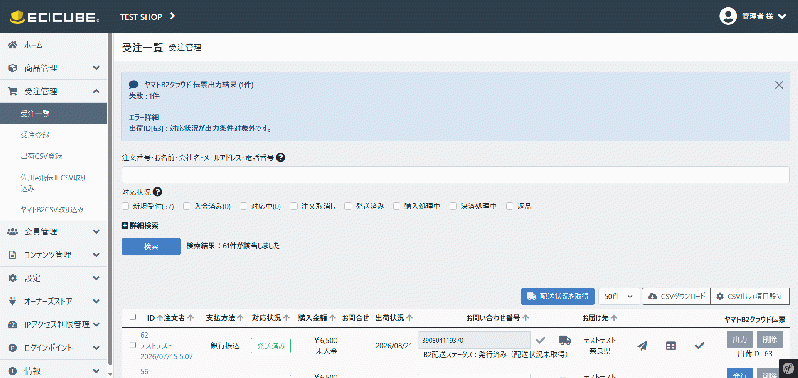
Task: Focus tracking number field for order 62
Action: 474,340
